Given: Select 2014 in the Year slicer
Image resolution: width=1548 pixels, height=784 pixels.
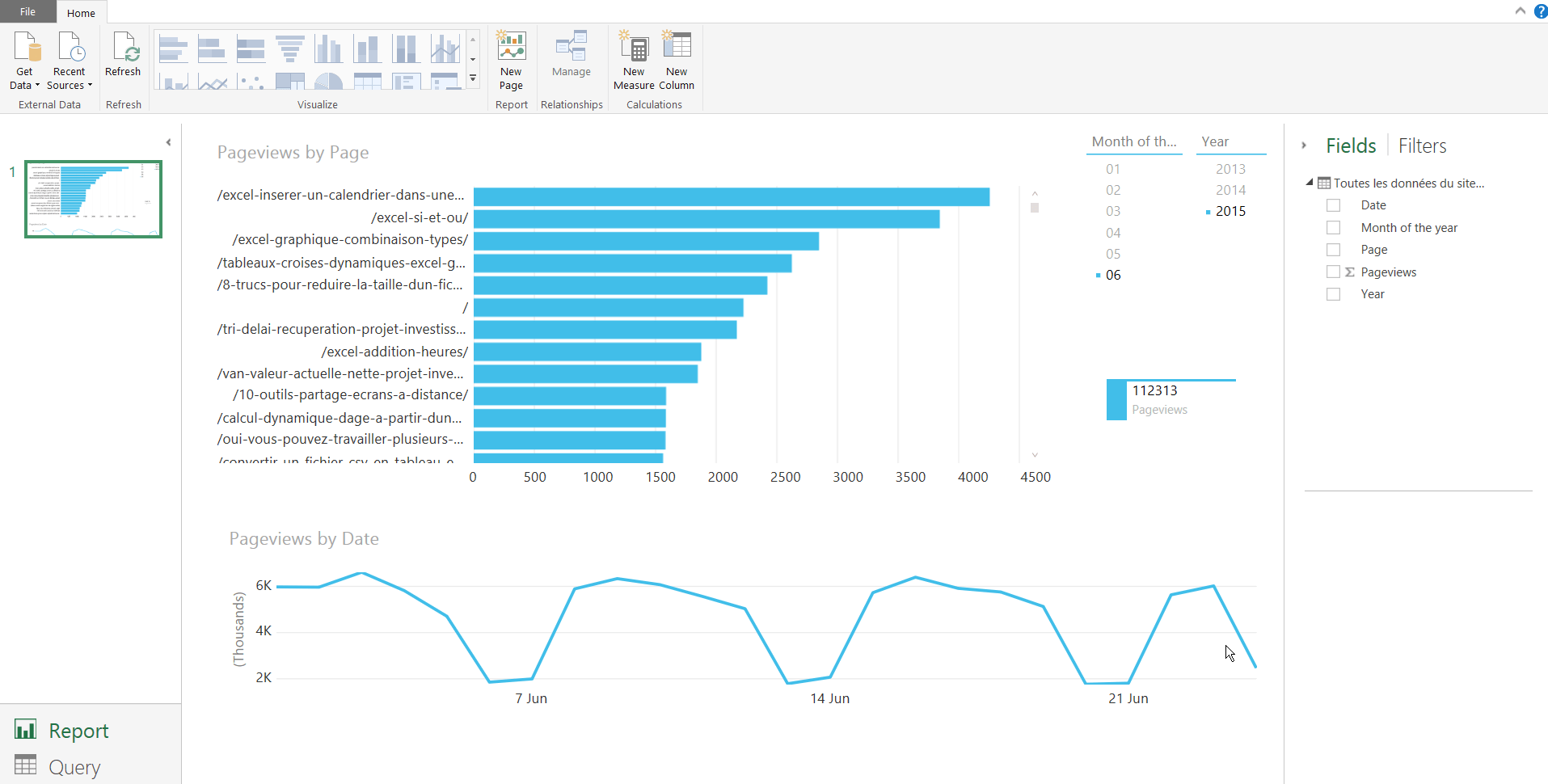Looking at the screenshot, I should pos(1230,190).
